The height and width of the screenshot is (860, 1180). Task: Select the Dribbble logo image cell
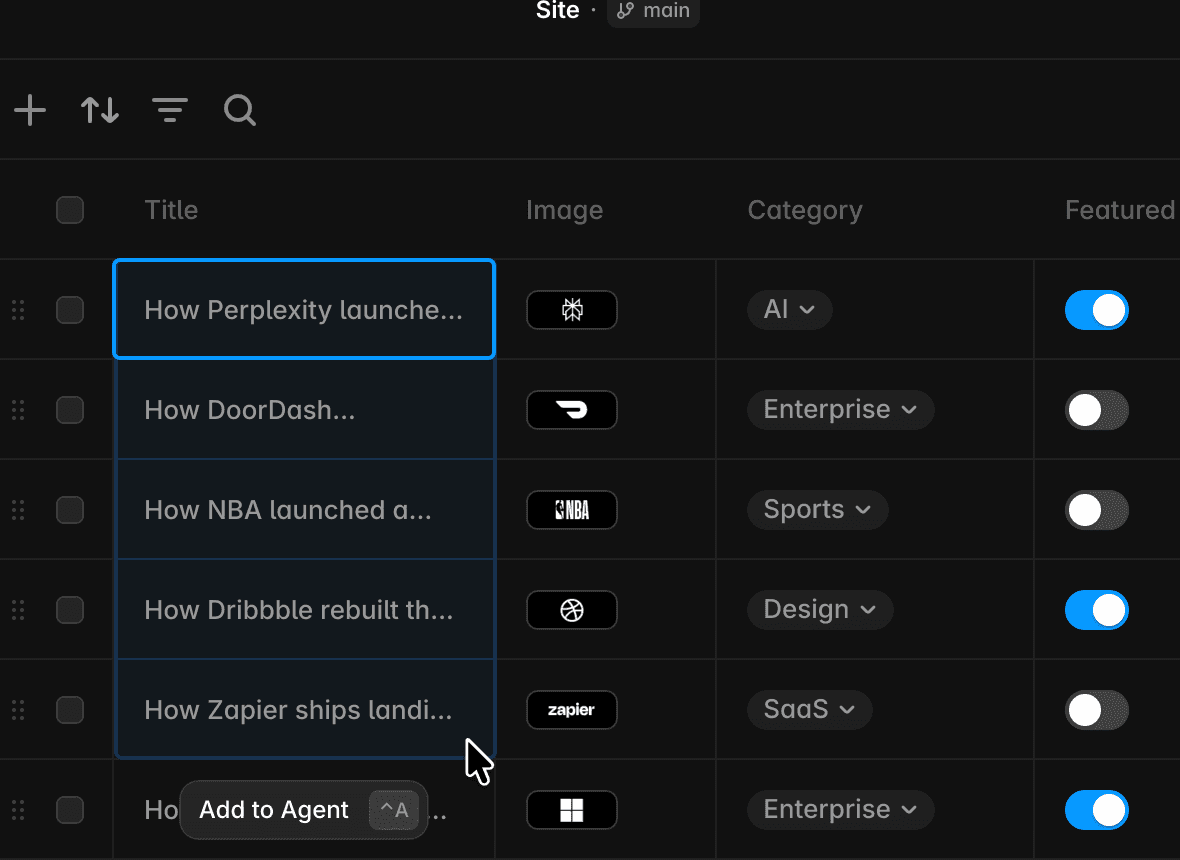pyautogui.click(x=572, y=610)
